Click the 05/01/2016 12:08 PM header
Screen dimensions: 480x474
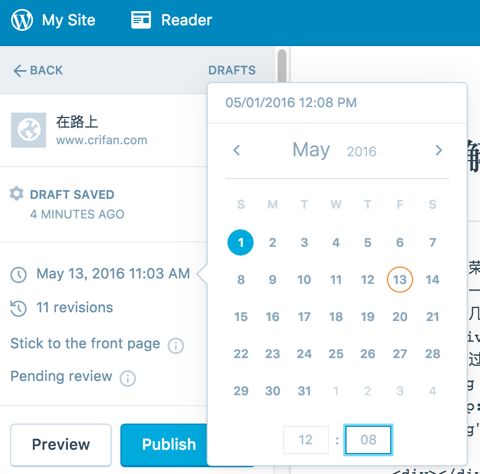pyautogui.click(x=291, y=103)
